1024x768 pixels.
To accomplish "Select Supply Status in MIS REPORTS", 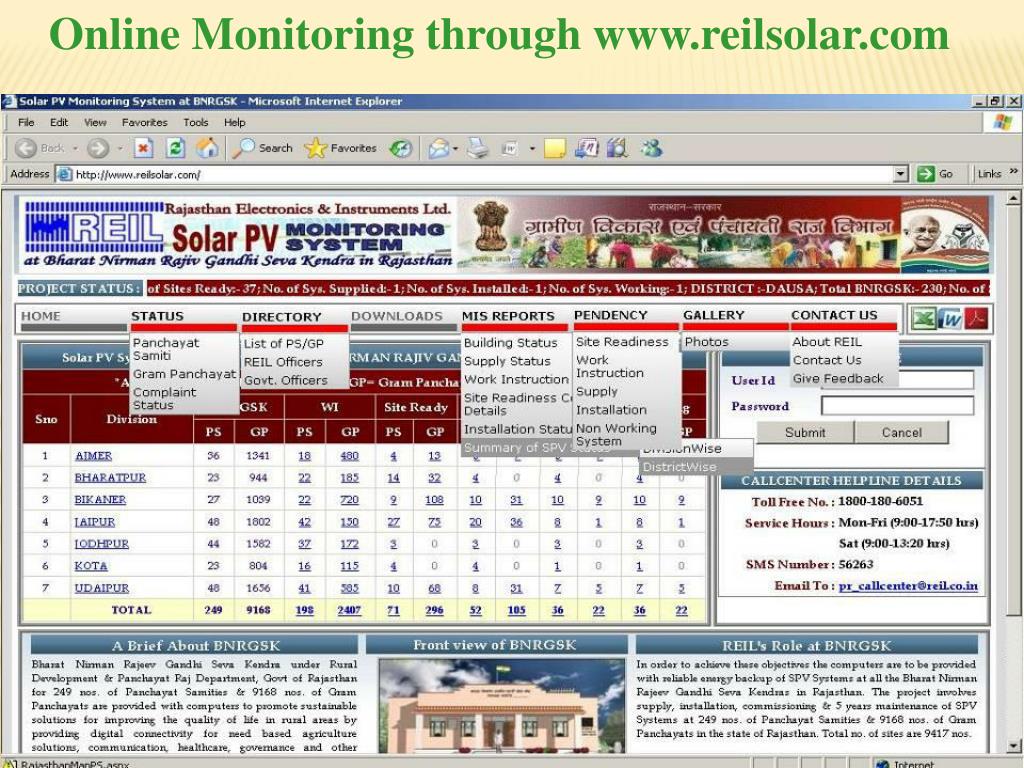I will (507, 361).
